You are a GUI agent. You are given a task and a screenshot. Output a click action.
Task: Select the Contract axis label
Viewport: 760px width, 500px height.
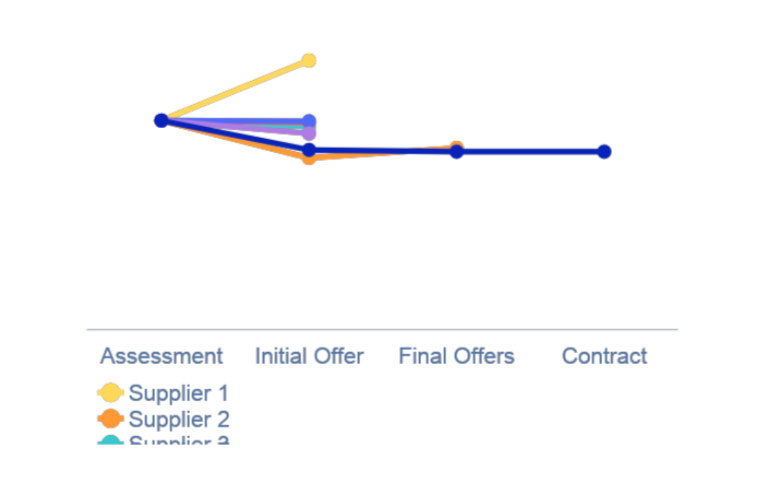coord(604,356)
